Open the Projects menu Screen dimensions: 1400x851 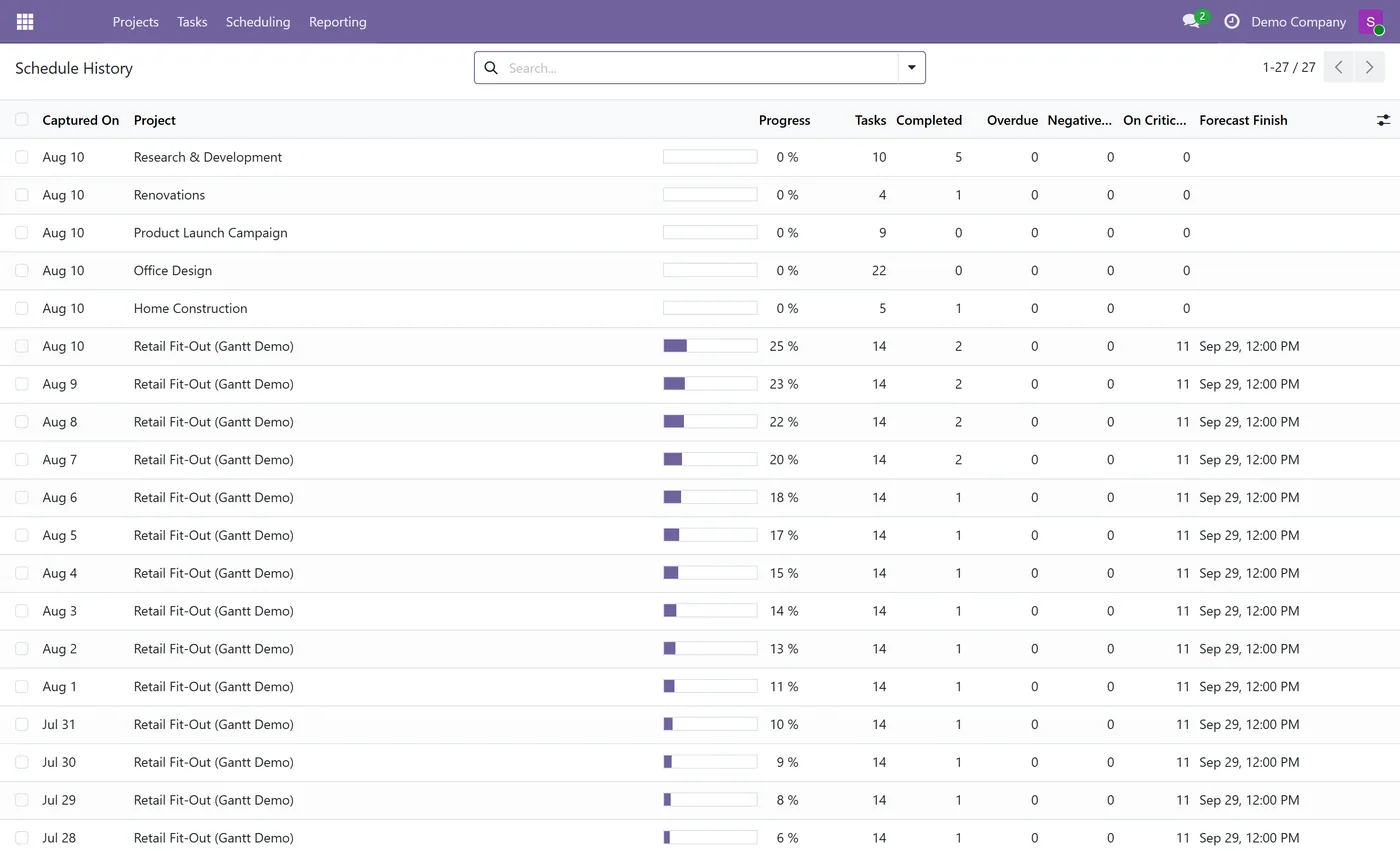135,21
